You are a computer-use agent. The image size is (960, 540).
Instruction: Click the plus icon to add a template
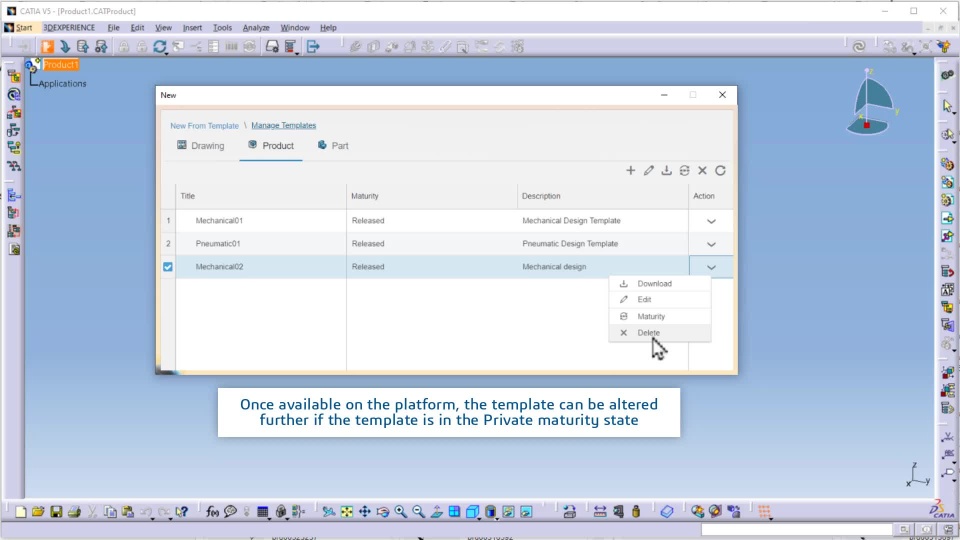(x=630, y=171)
